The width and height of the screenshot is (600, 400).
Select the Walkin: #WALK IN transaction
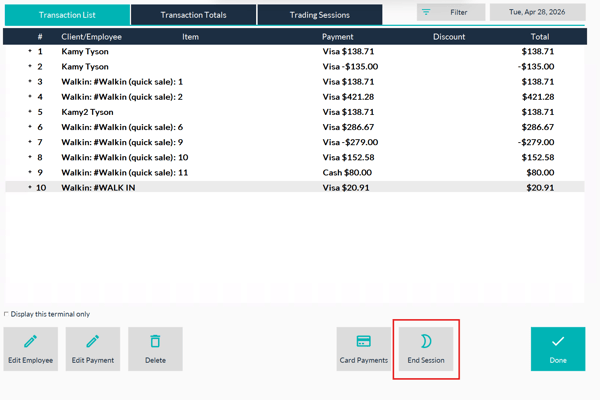click(x=295, y=188)
